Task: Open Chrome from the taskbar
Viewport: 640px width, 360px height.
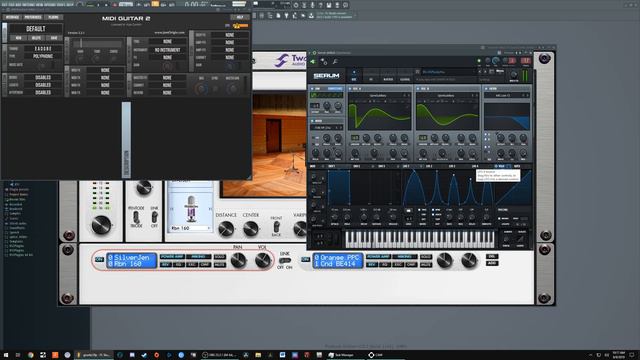Action: click(31, 355)
